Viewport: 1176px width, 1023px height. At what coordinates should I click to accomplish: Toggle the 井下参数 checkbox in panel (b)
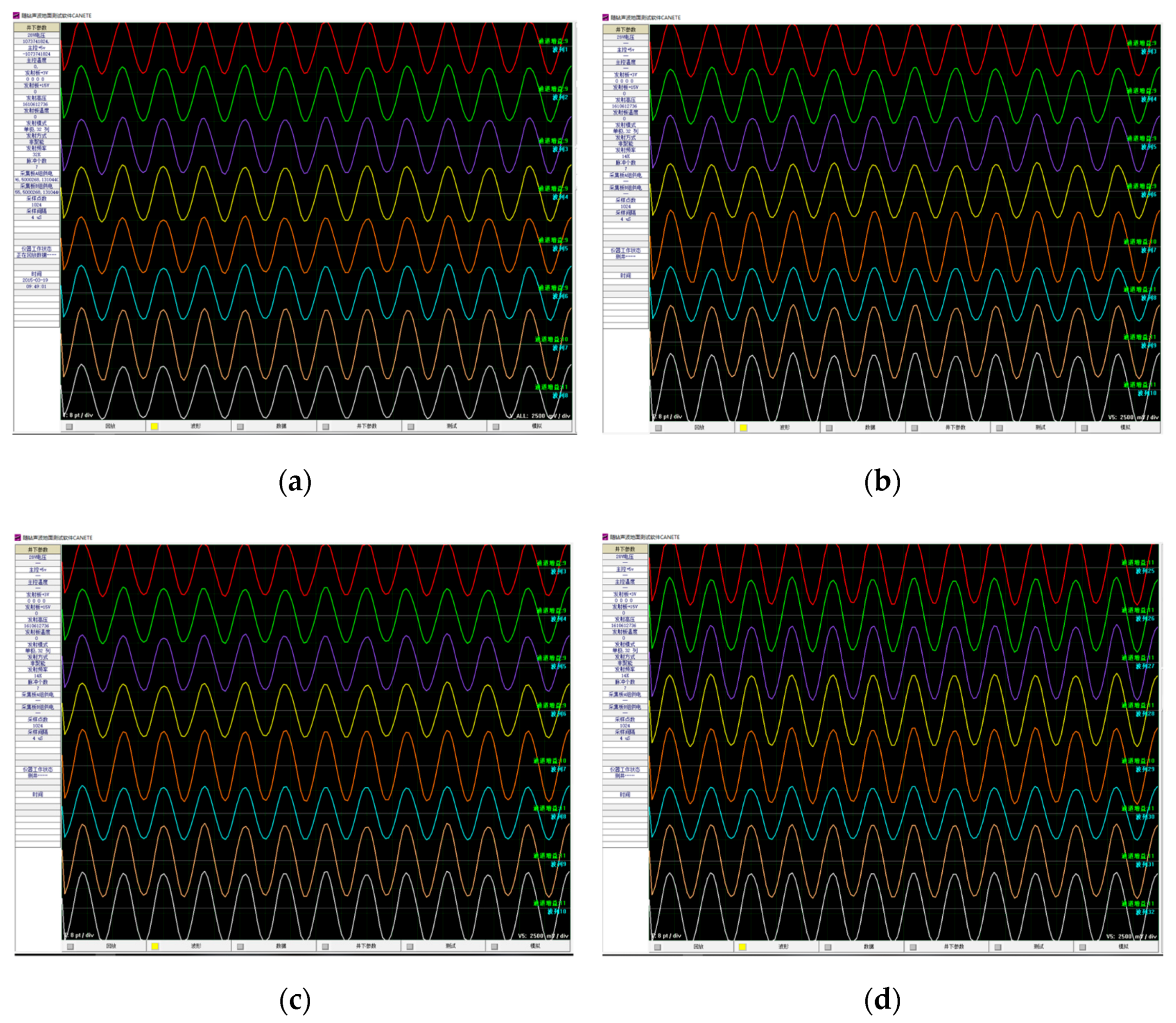(915, 427)
